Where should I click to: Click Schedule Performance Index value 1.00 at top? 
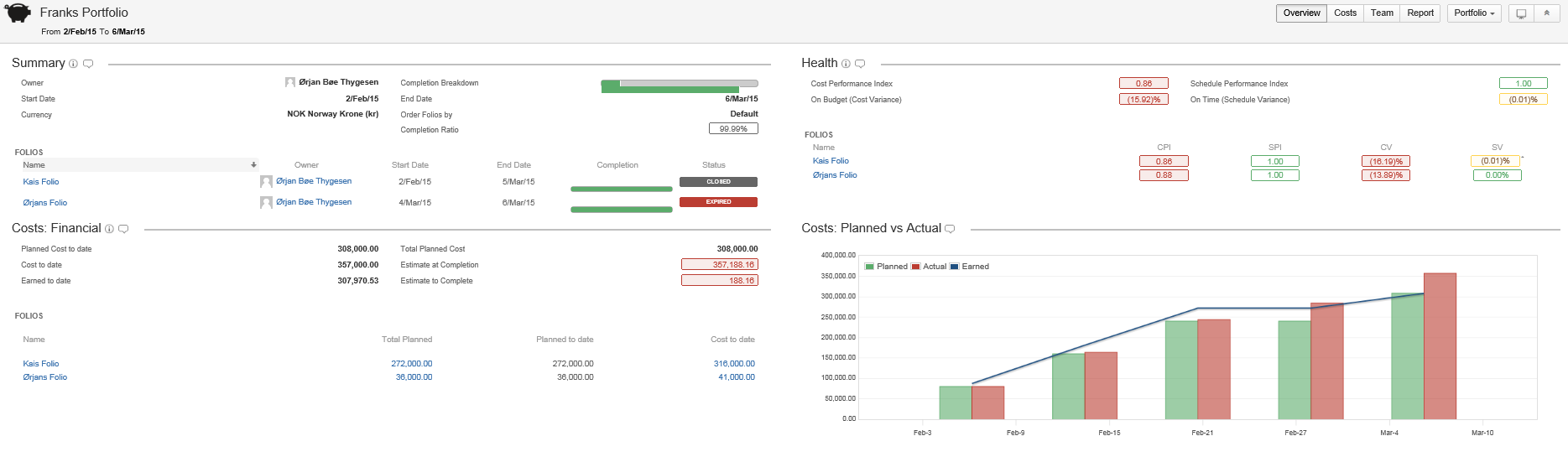[1524, 84]
